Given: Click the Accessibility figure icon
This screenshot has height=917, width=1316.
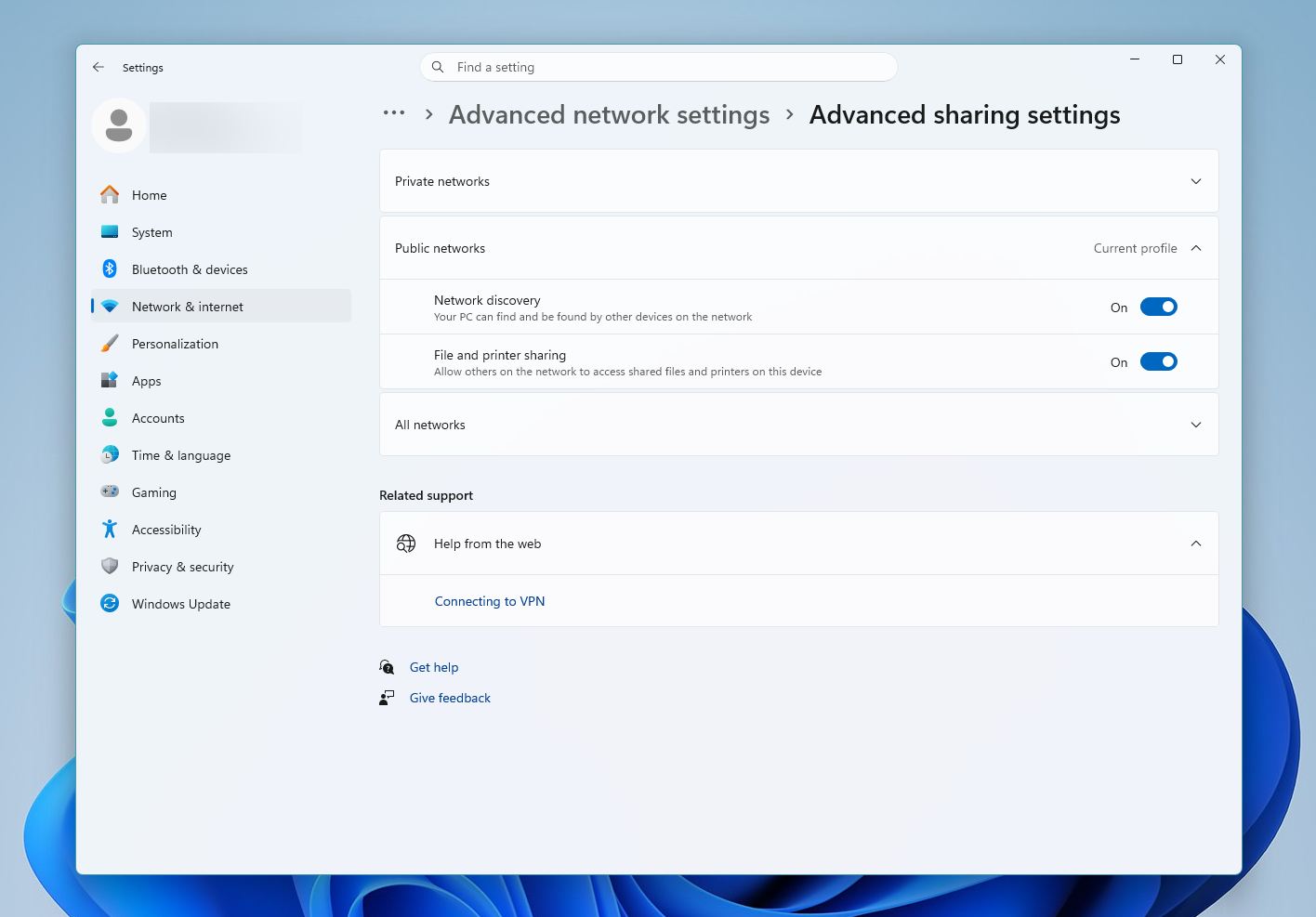Looking at the screenshot, I should (x=110, y=529).
